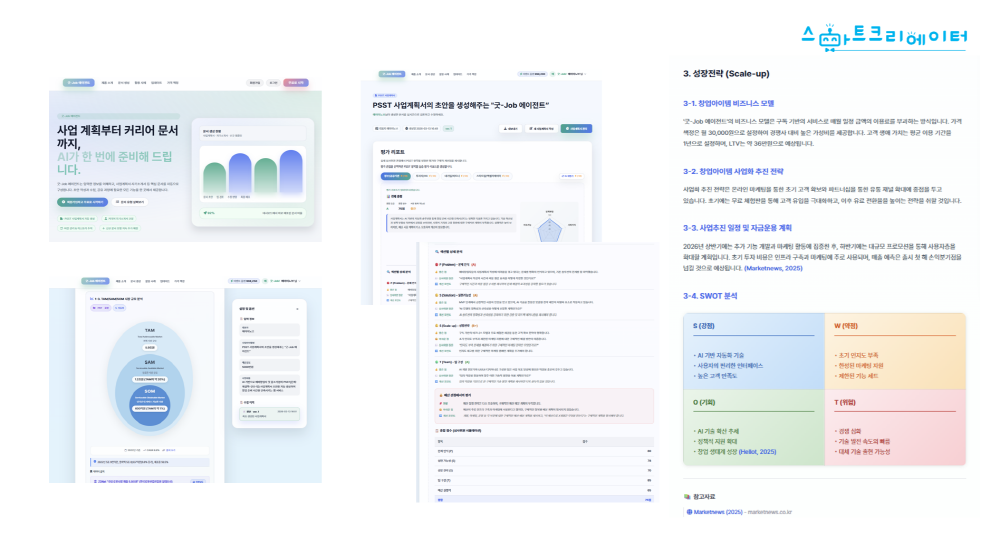Screen dimensions: 1000x541
Task: Click the globe icon beside Marketnews reference
Action: [x=689, y=512]
